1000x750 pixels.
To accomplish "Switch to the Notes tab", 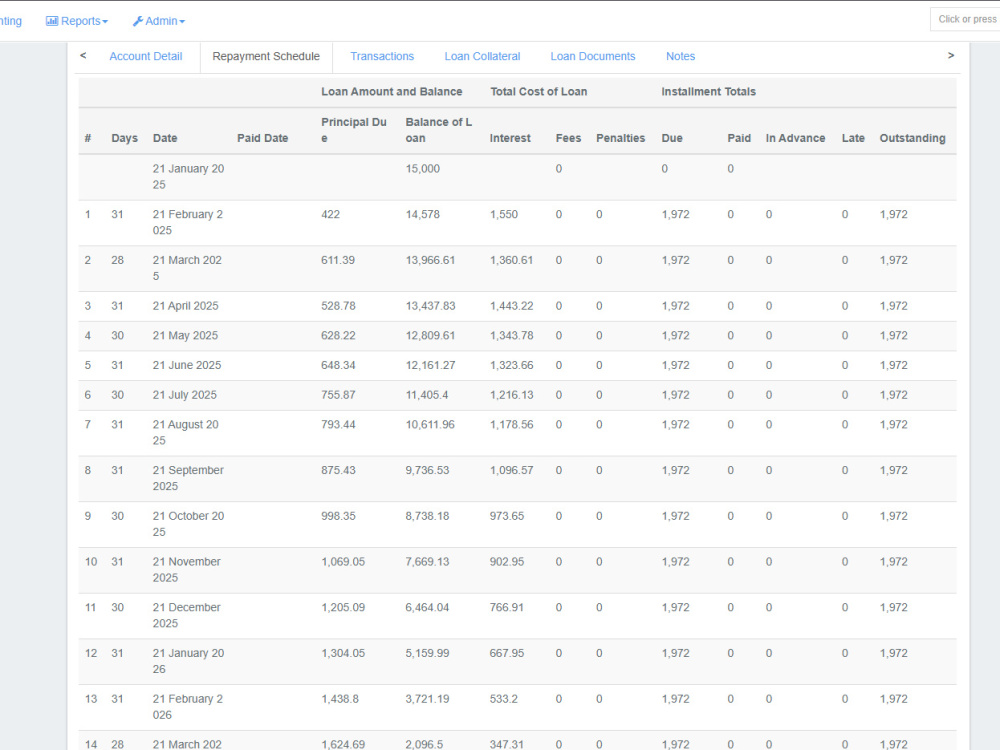I will pos(680,56).
